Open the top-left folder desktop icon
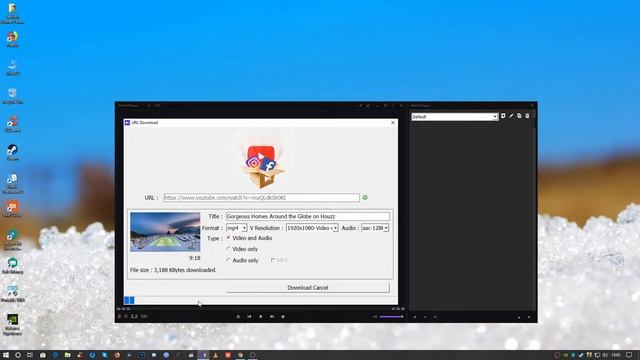 tap(12, 13)
